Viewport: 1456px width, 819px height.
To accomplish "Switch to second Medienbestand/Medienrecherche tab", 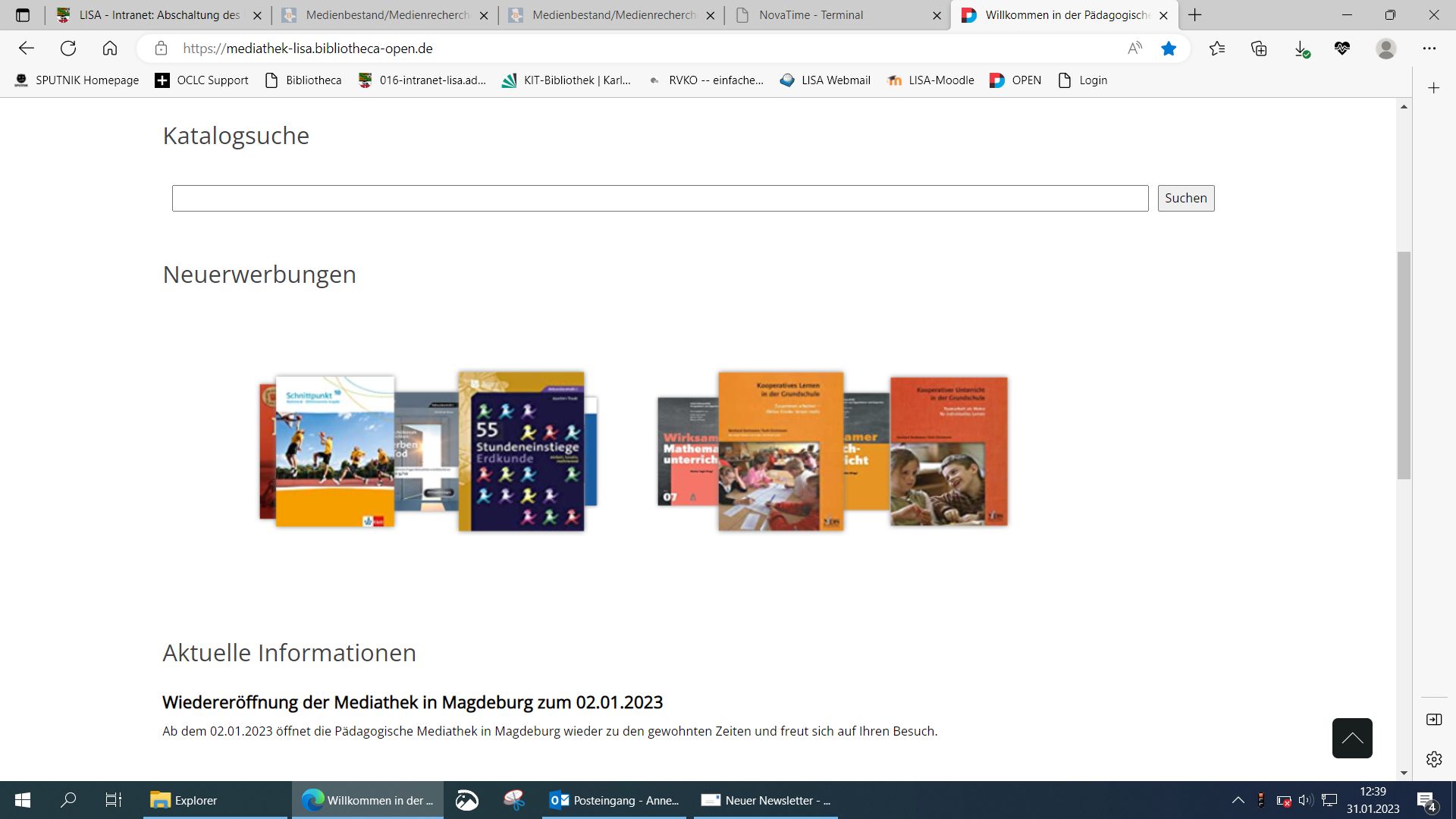I will point(611,15).
